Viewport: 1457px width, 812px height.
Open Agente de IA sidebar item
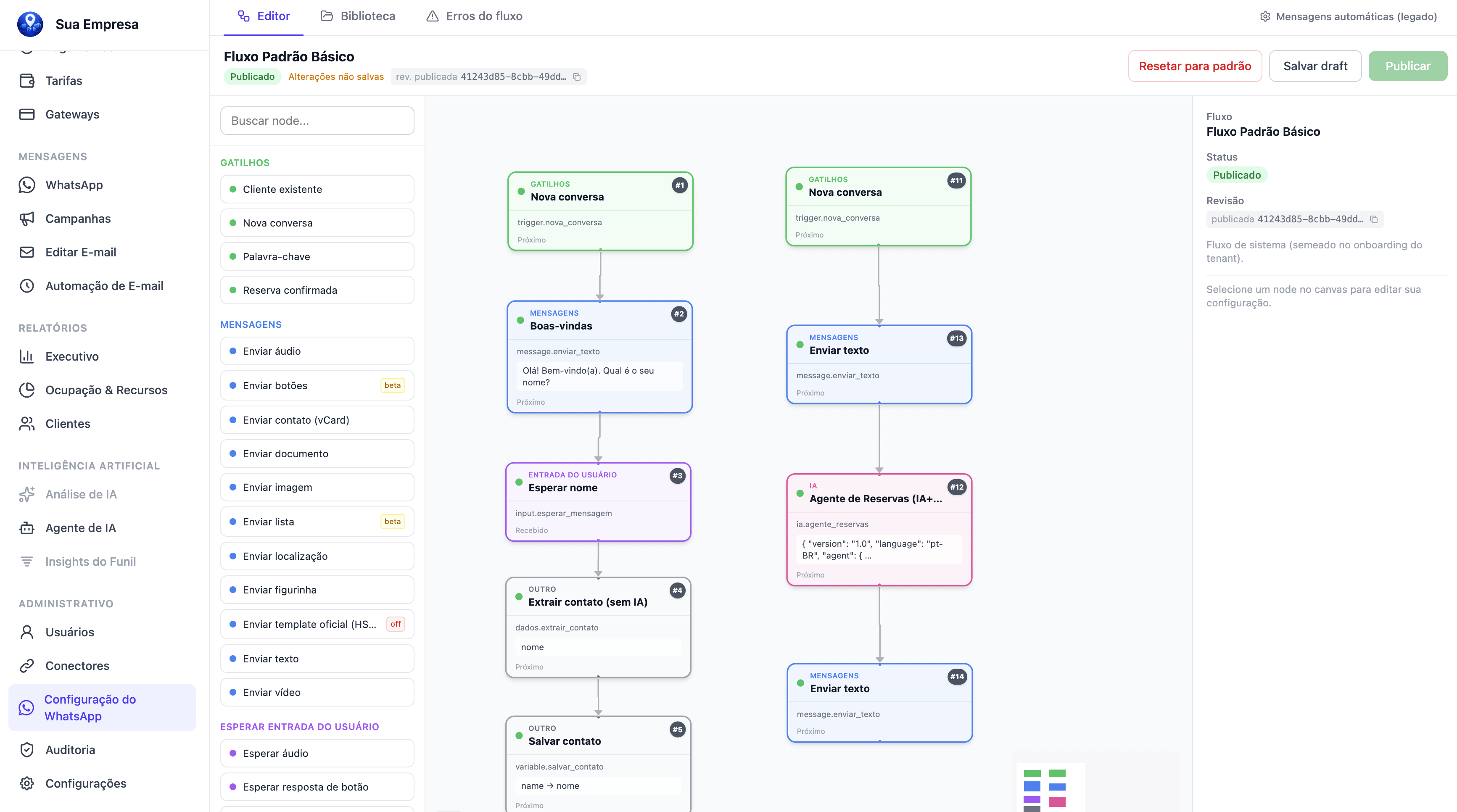(80, 527)
